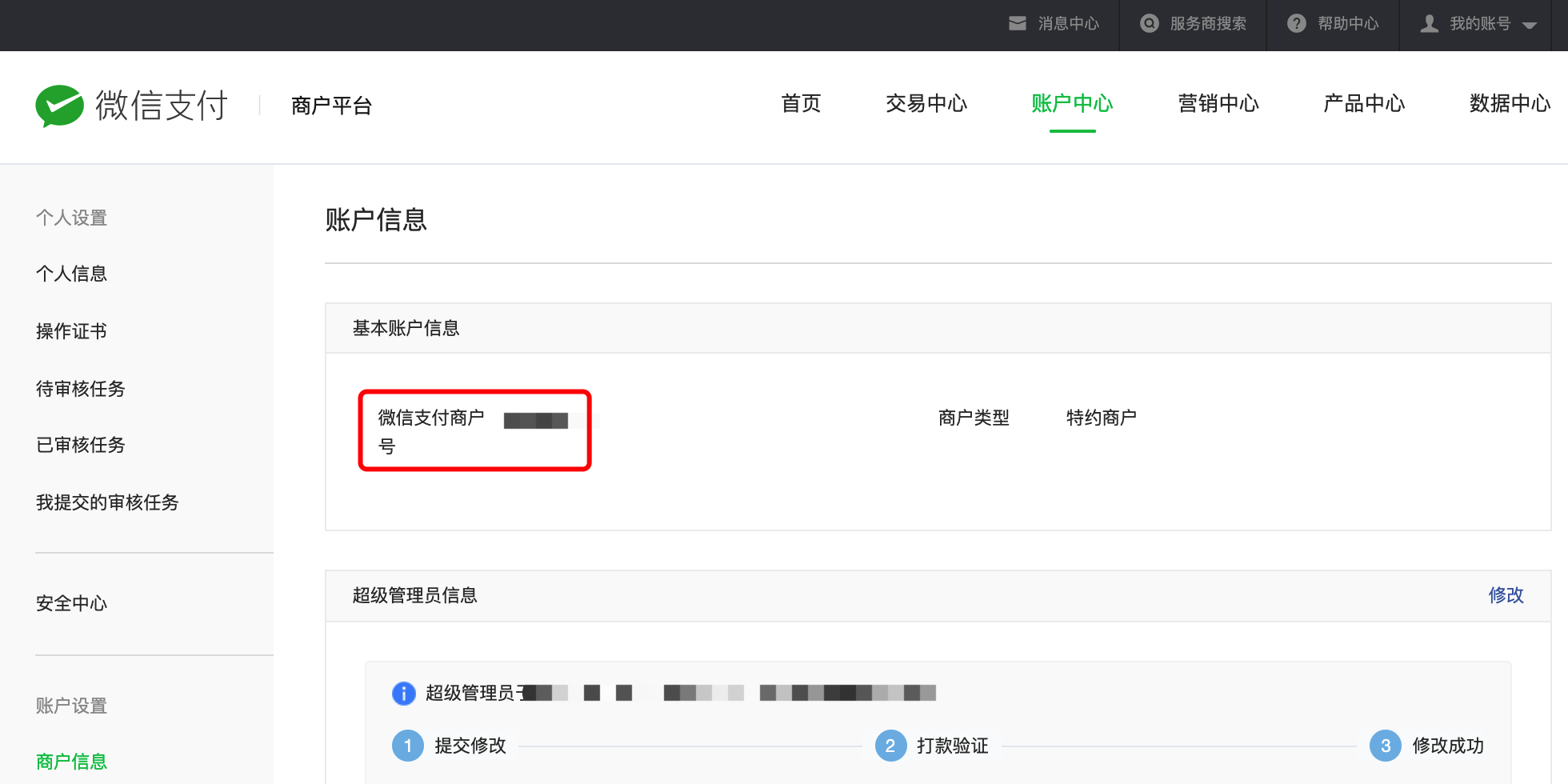Open the 消息中心 link
This screenshot has height=784, width=1568.
click(x=1068, y=23)
